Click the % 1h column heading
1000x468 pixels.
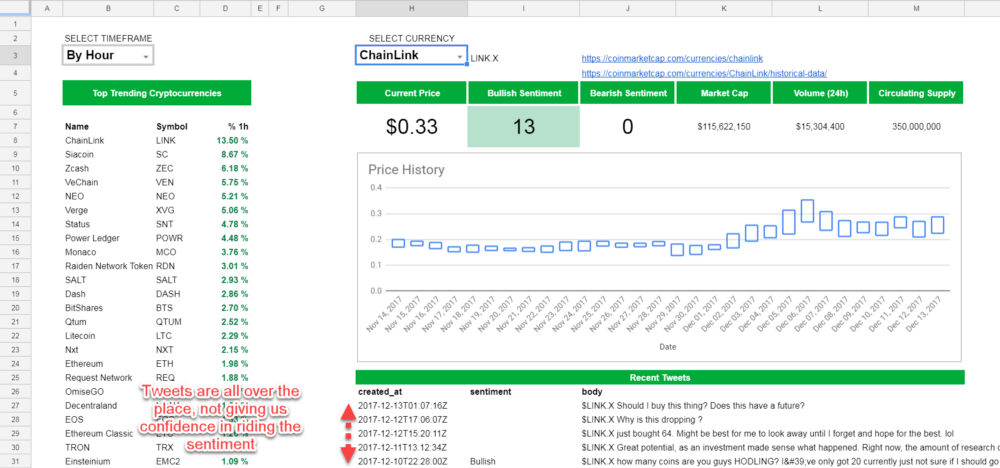point(238,126)
